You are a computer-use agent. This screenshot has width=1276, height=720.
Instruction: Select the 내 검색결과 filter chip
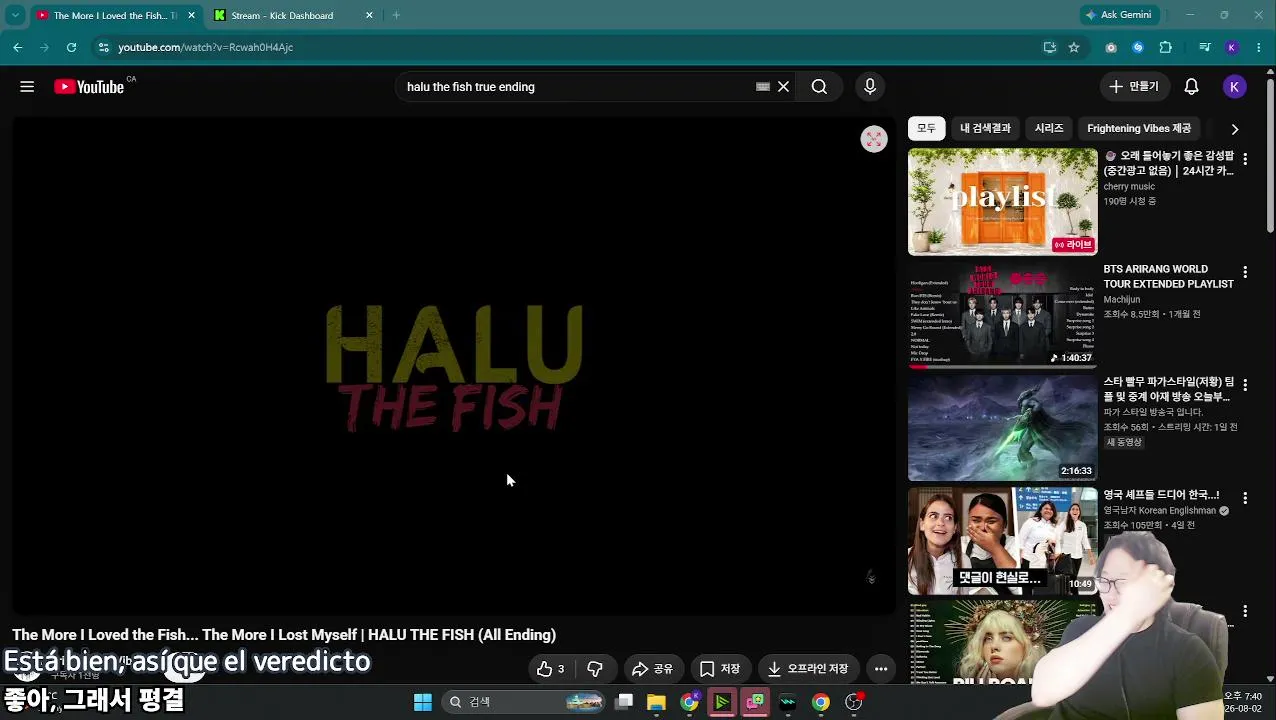coord(985,128)
